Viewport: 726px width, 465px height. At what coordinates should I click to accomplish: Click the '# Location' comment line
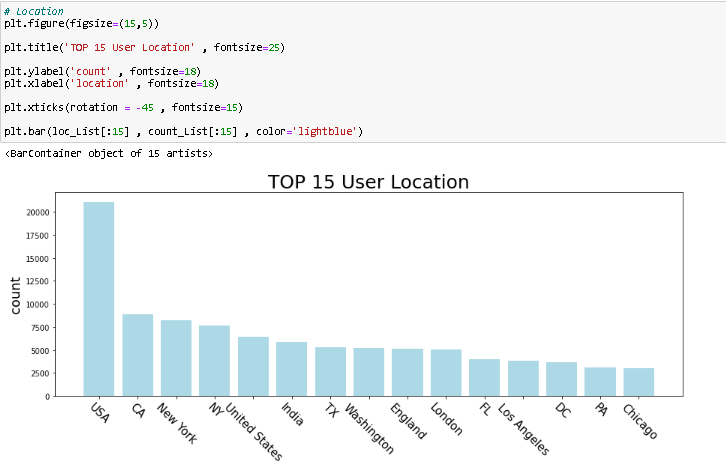[x=34, y=11]
